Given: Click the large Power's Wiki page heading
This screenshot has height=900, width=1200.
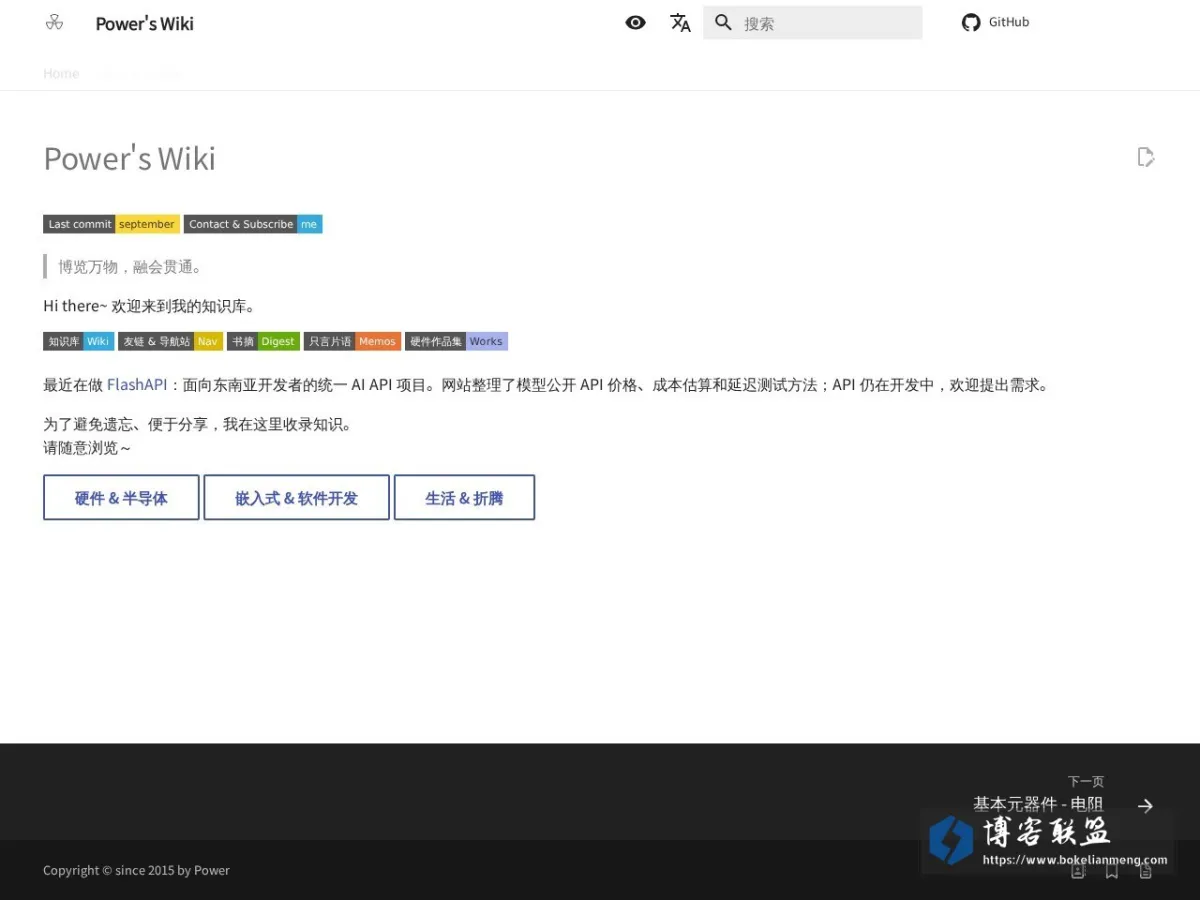Looking at the screenshot, I should (x=130, y=159).
